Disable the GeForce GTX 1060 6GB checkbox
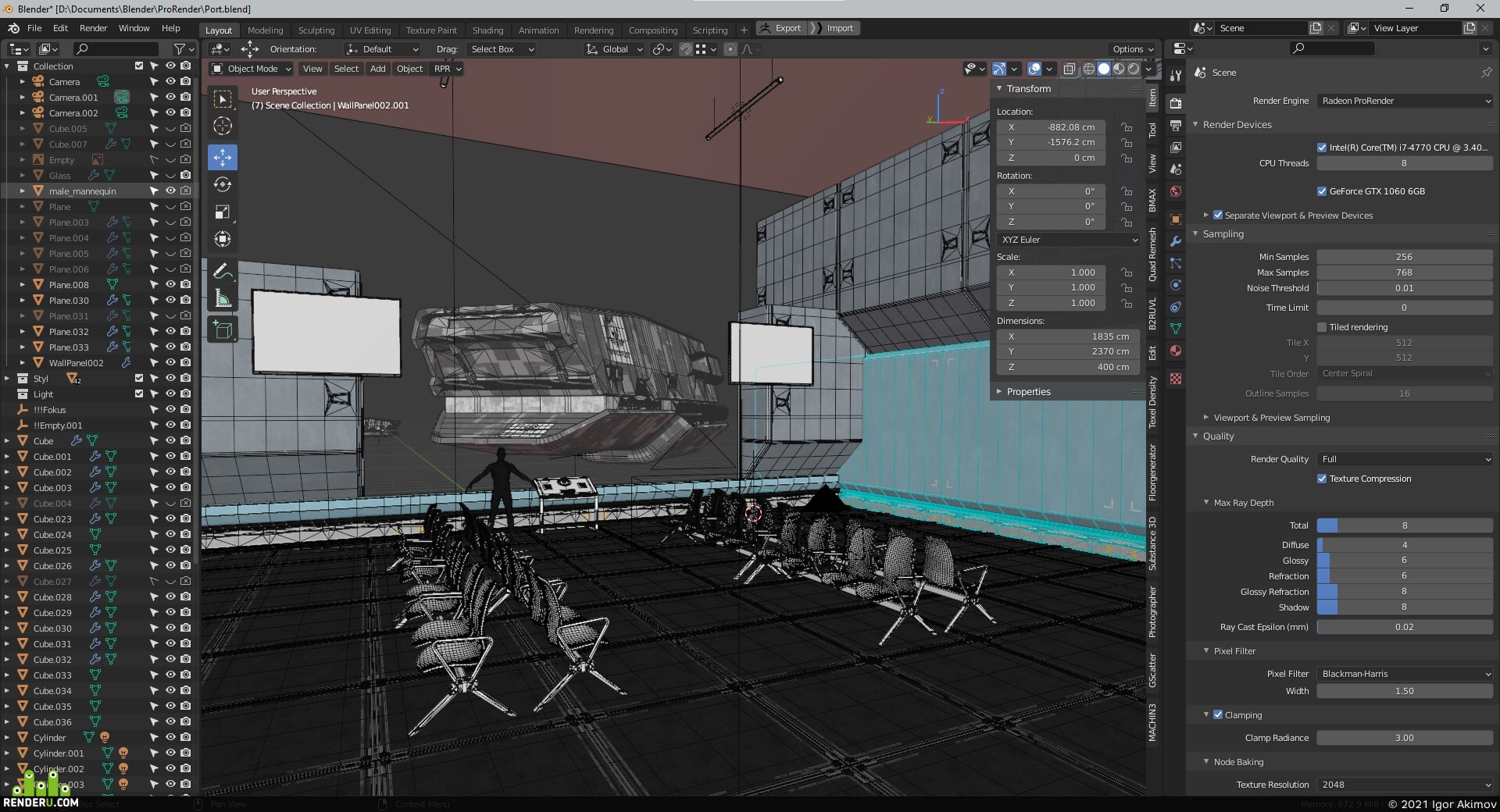1500x812 pixels. pyautogui.click(x=1322, y=191)
